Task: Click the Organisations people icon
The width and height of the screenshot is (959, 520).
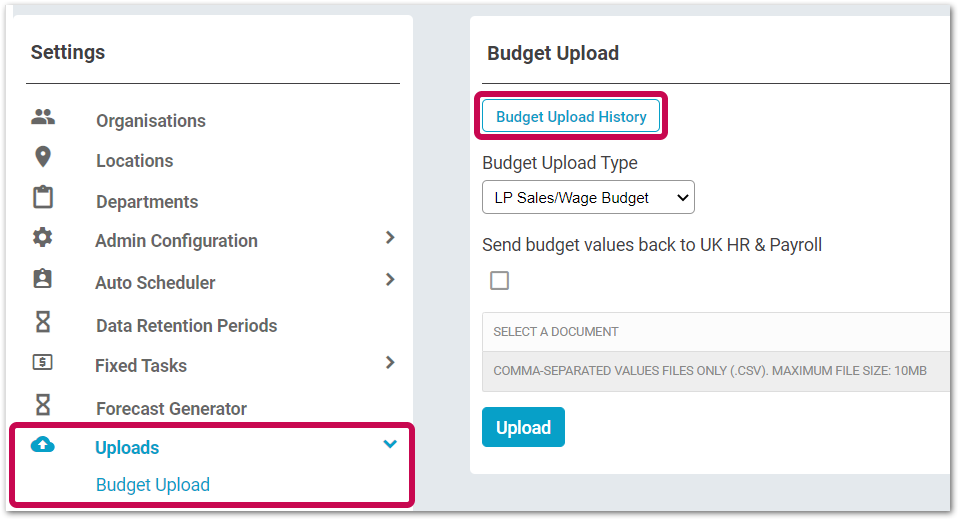Action: click(43, 116)
